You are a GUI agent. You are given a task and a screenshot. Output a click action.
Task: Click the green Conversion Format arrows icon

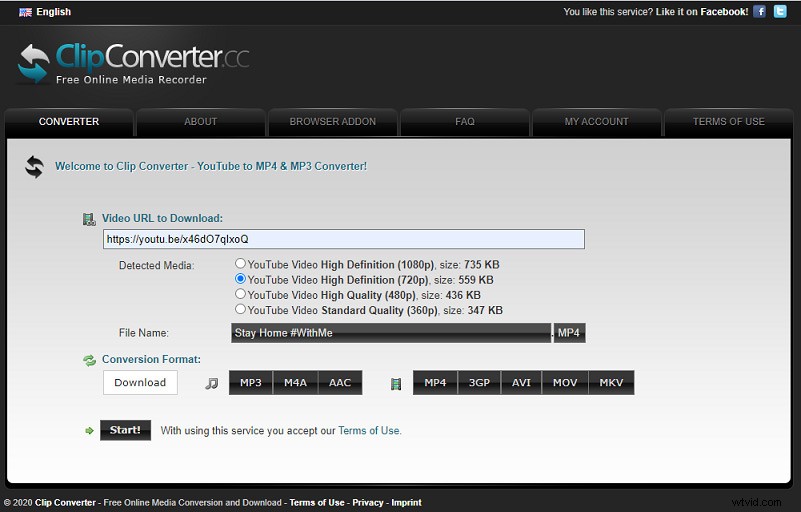coord(89,360)
